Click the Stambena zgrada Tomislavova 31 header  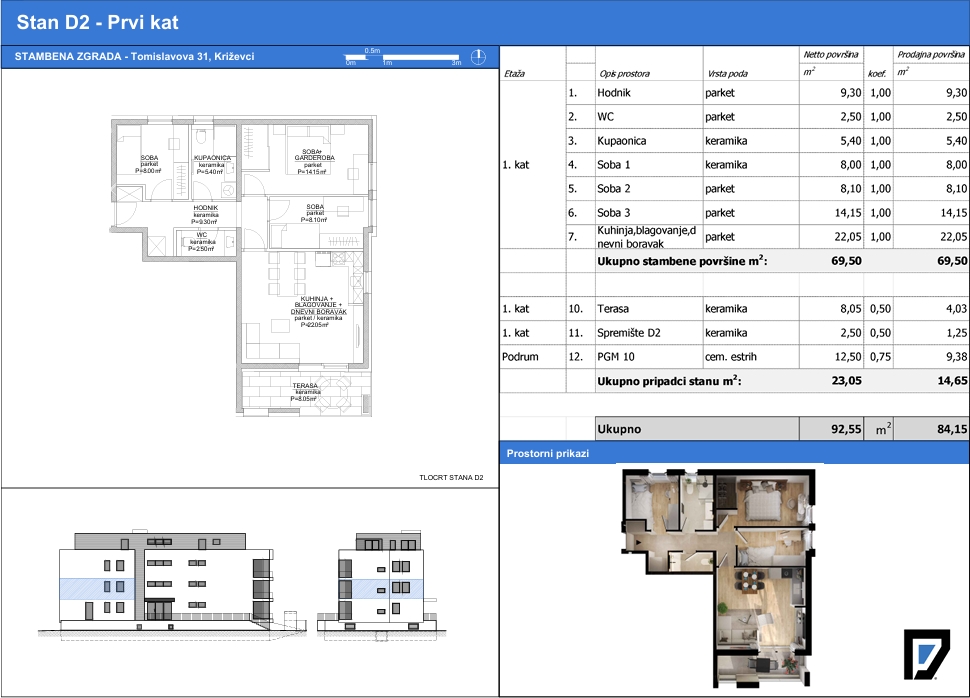pyautogui.click(x=134, y=56)
